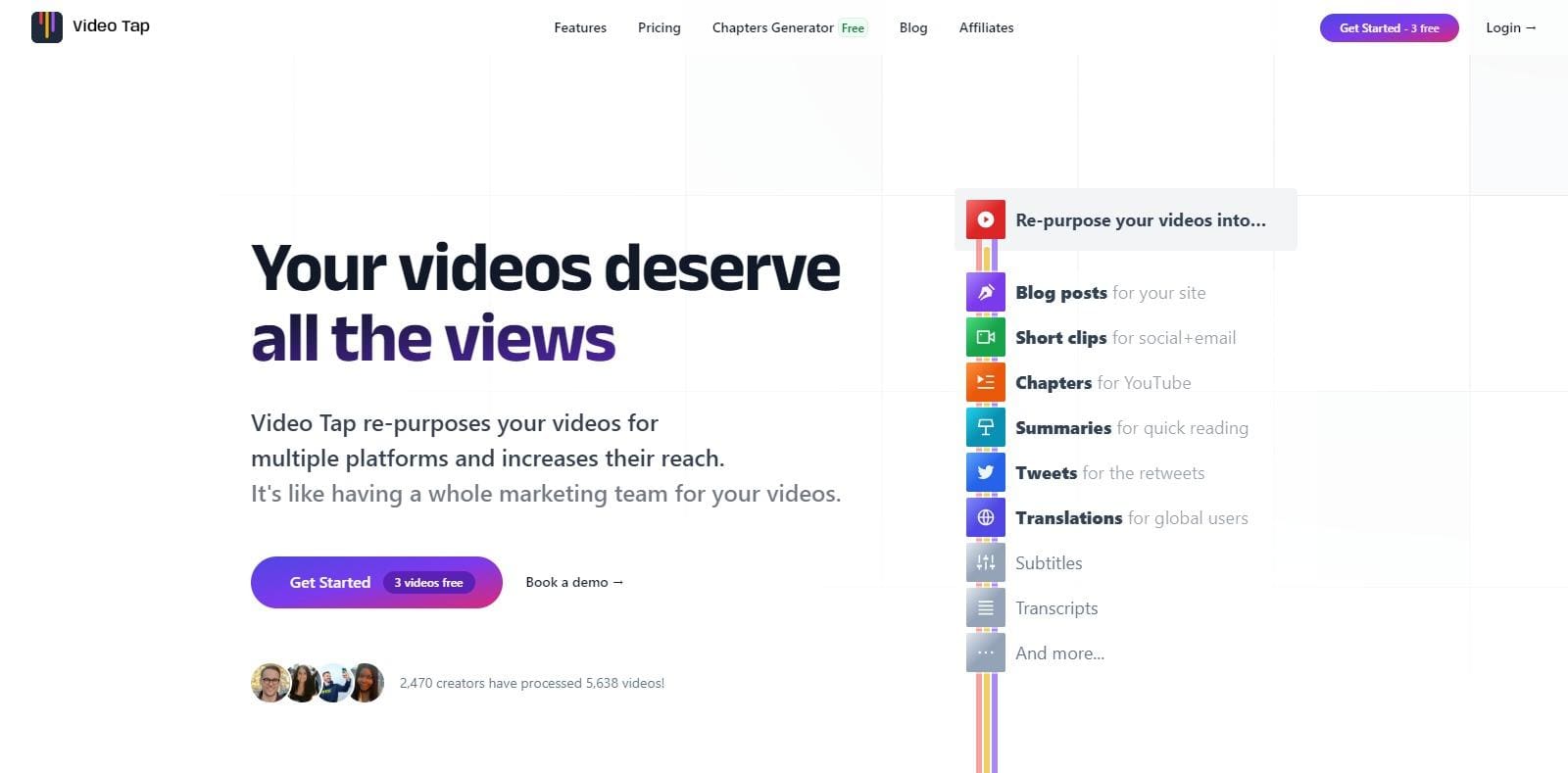This screenshot has width=1568, height=773.
Task: Click 'Chapters for YouTube' text
Action: coord(1103,383)
